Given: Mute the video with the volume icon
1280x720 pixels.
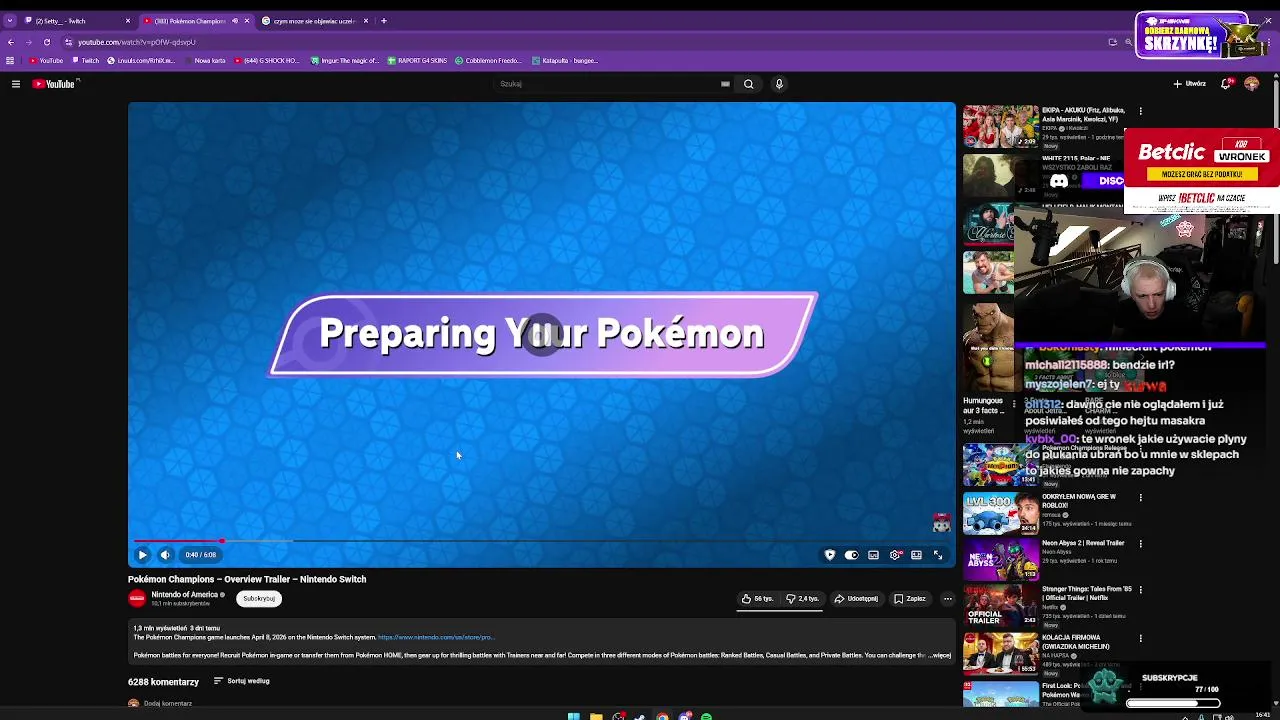Looking at the screenshot, I should (x=165, y=555).
